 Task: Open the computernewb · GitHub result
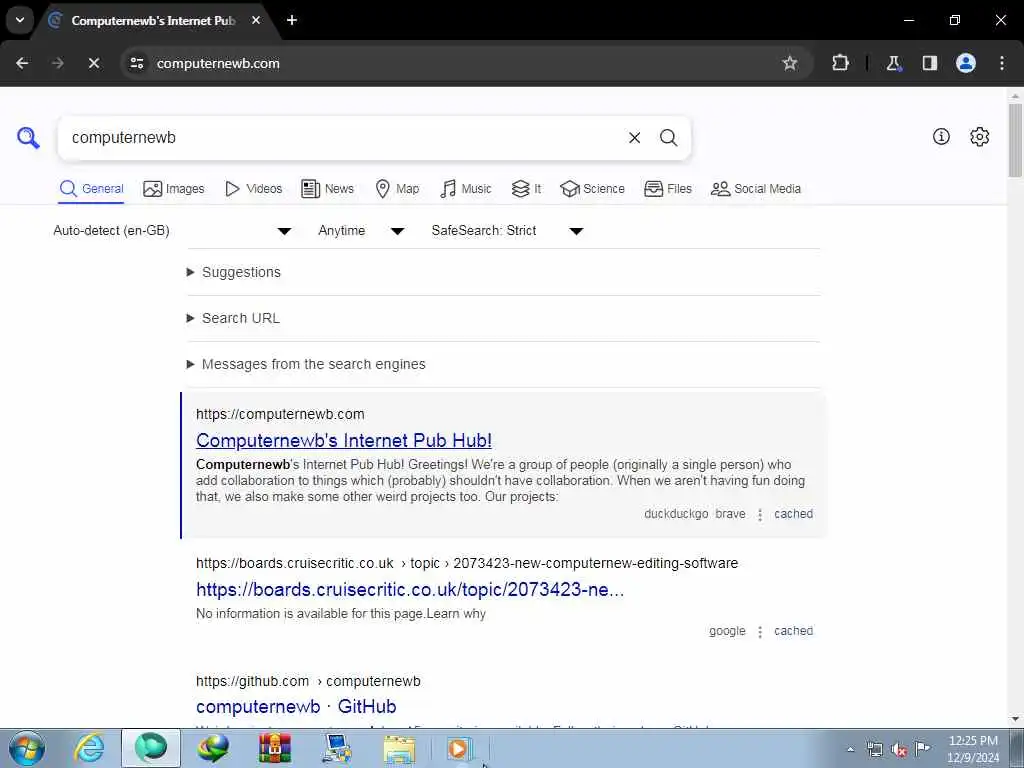click(x=296, y=707)
